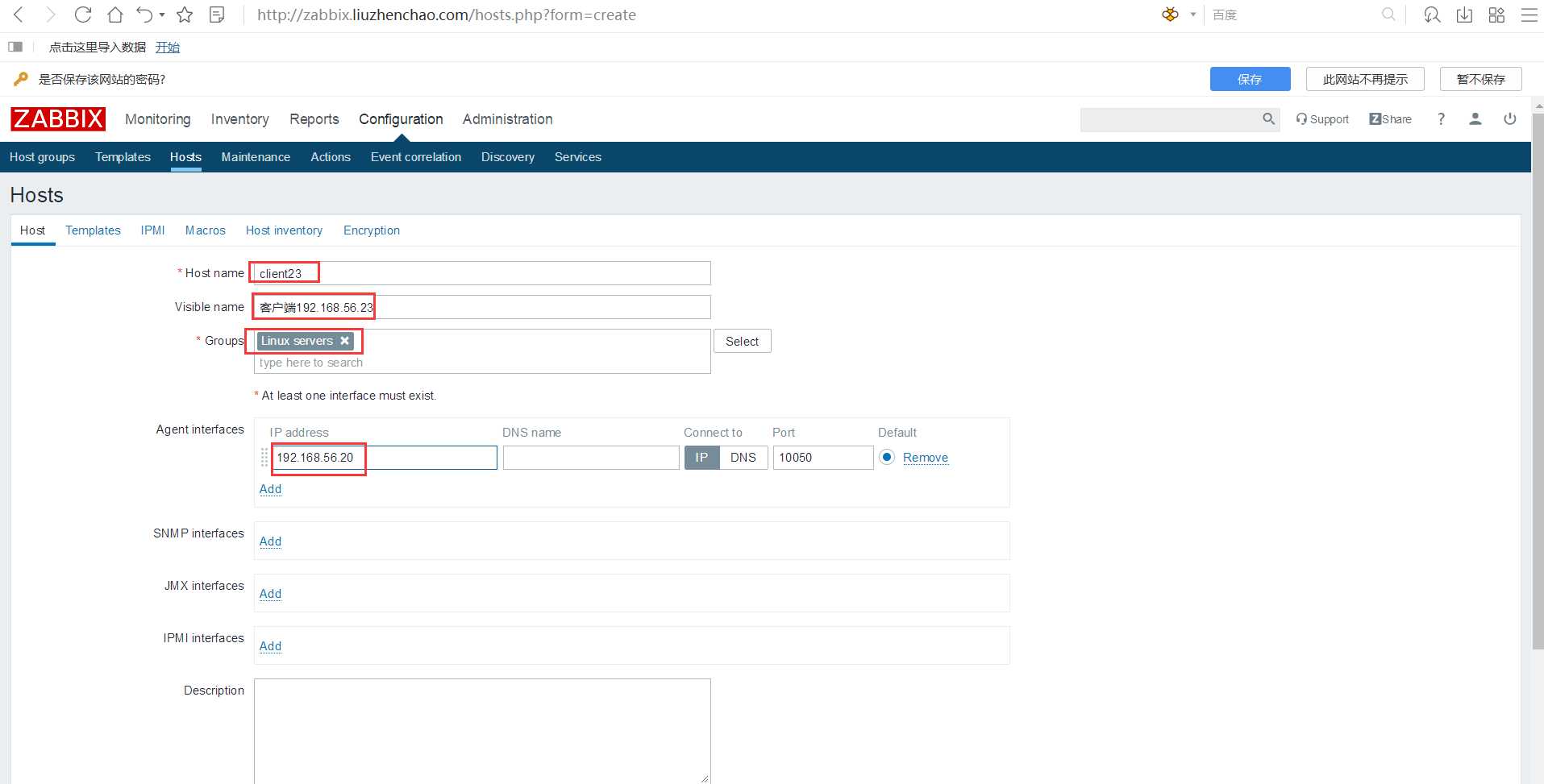
Task: Switch to Host inventory tab
Action: tap(284, 230)
